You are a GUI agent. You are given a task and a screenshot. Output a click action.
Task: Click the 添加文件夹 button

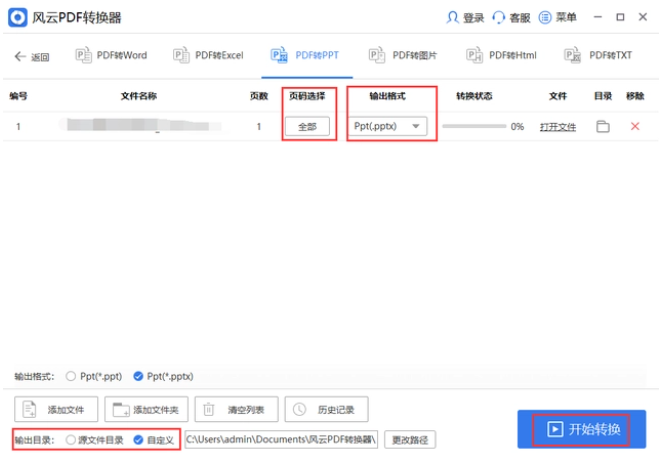pos(146,409)
